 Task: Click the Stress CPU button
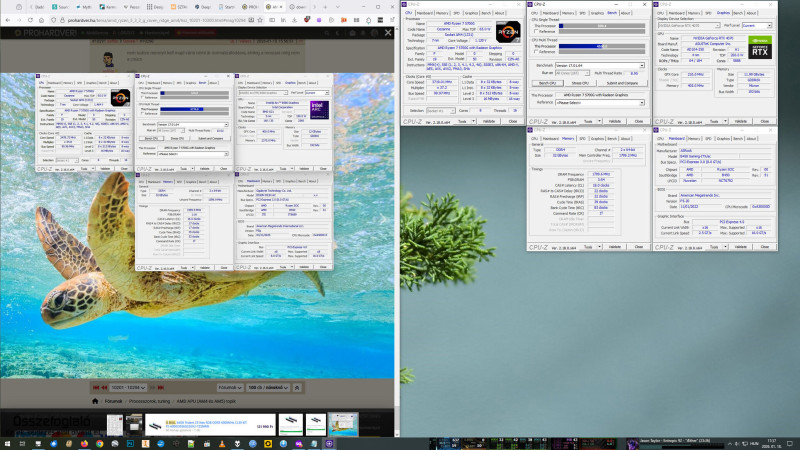point(580,83)
